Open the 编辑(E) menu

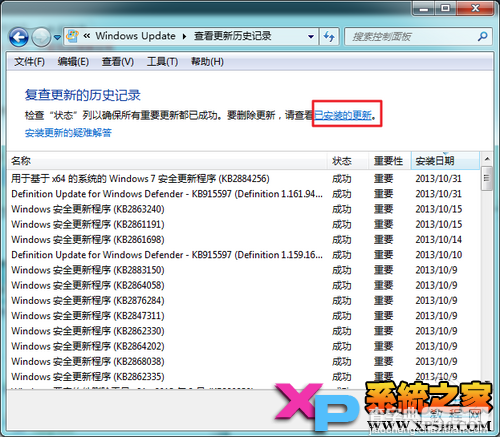pyautogui.click(x=73, y=62)
